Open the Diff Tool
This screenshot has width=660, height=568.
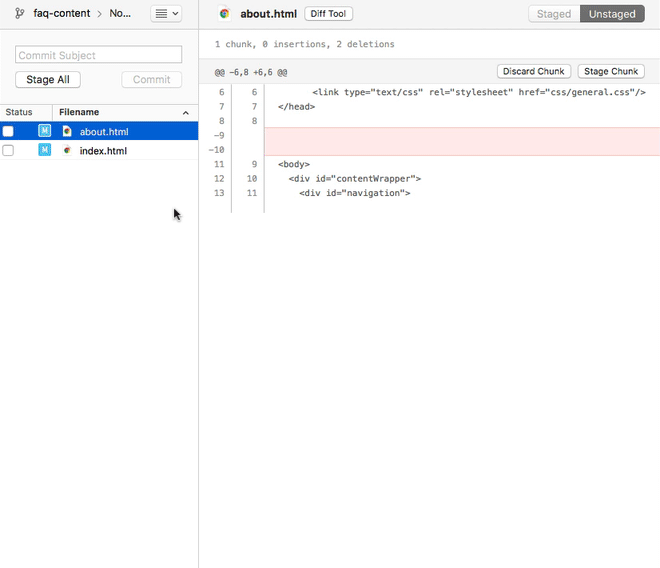[x=328, y=14]
